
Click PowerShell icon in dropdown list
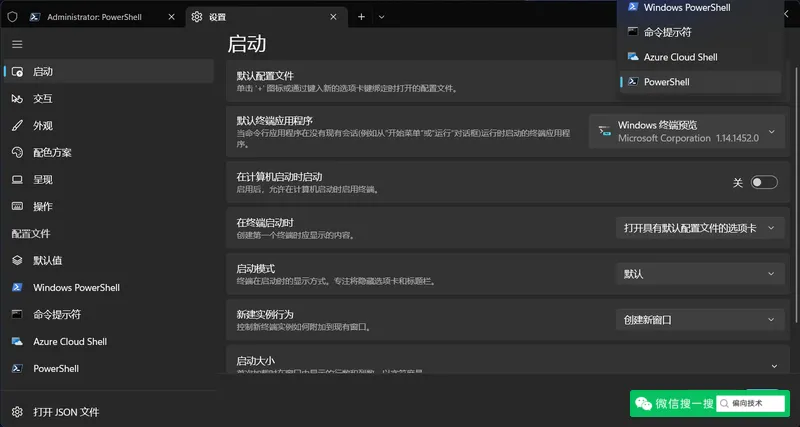(633, 82)
